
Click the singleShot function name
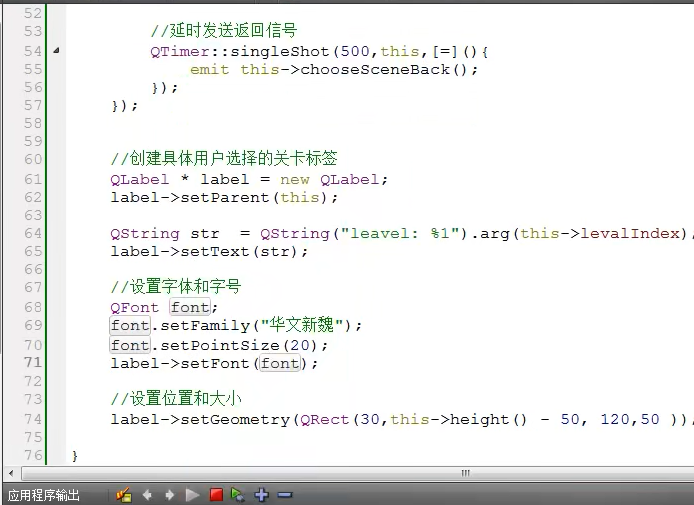280,51
